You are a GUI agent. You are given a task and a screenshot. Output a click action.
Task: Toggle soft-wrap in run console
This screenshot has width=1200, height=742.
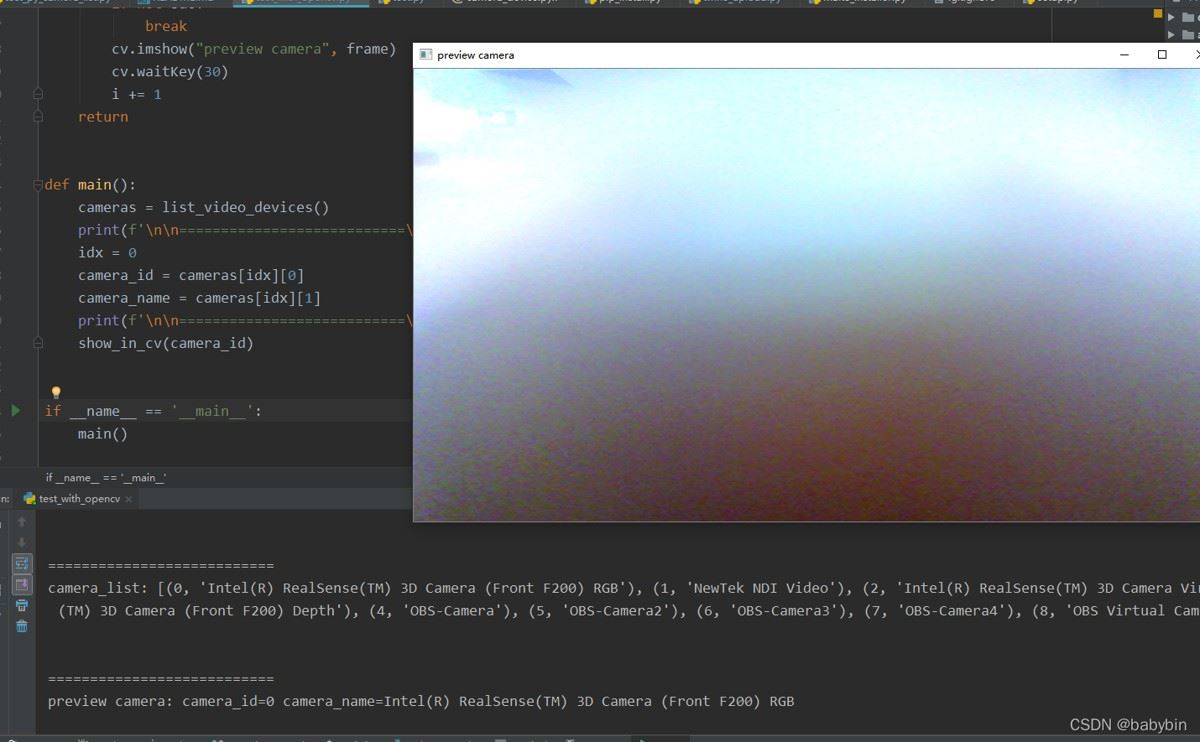[x=22, y=564]
